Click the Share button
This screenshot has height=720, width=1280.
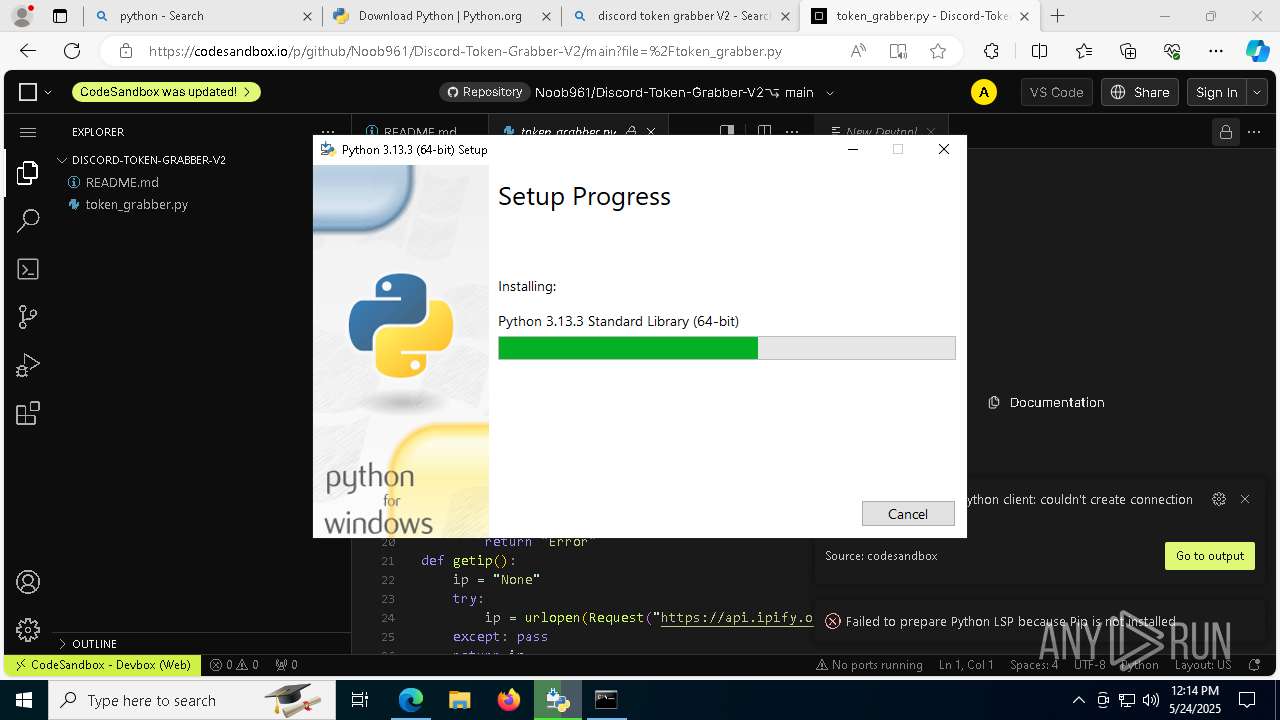(x=1140, y=92)
